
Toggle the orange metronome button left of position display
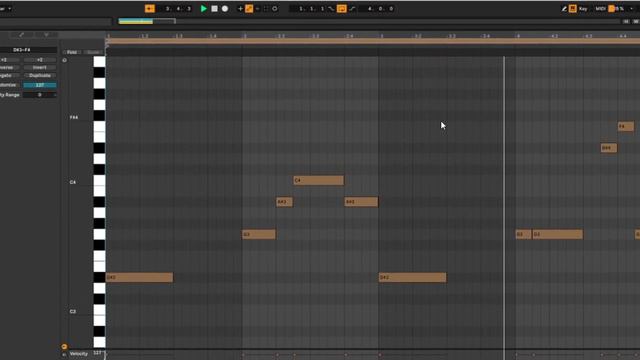150,9
